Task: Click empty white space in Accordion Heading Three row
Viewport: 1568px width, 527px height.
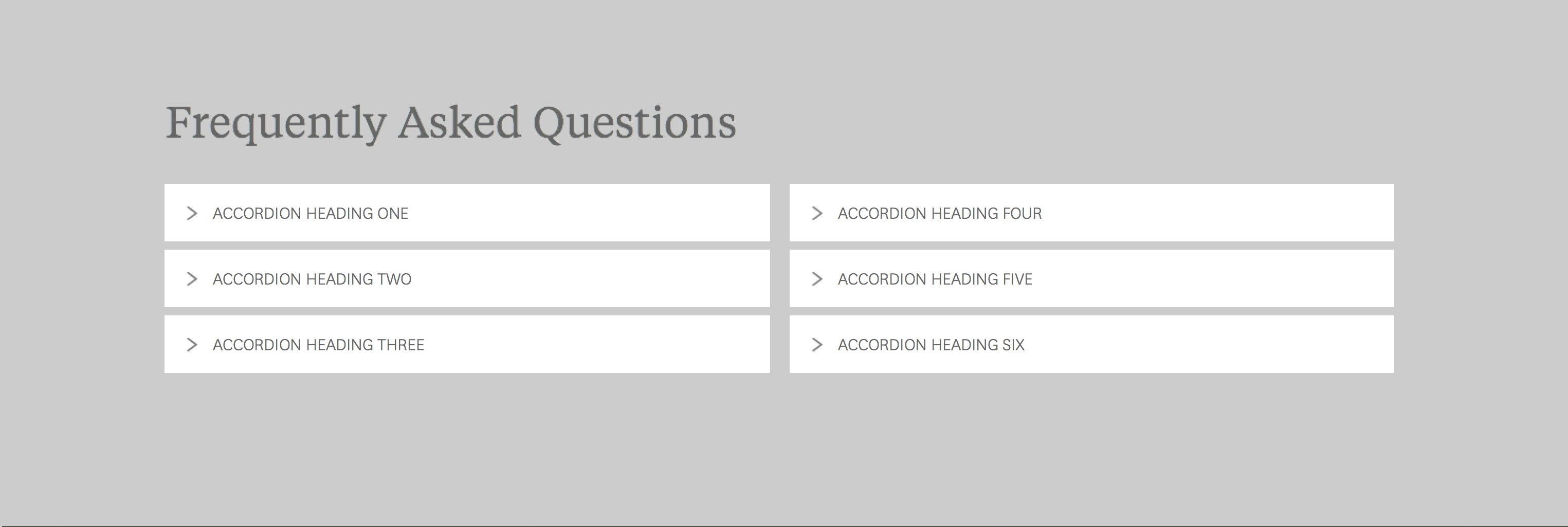Action: click(x=596, y=345)
